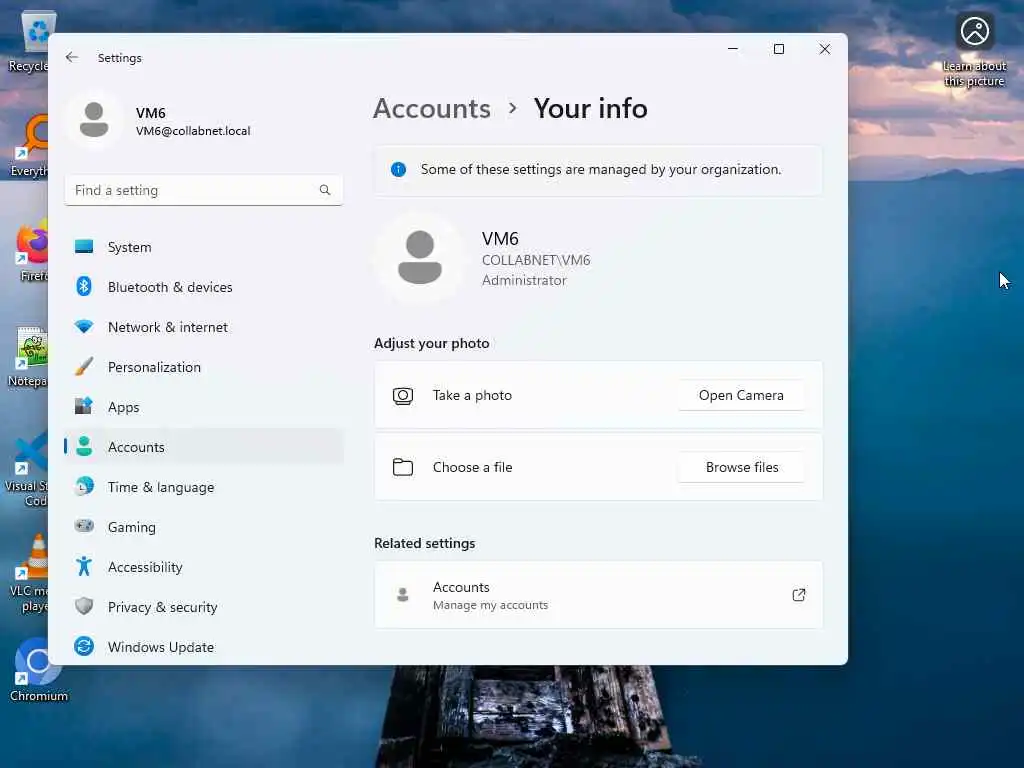The height and width of the screenshot is (768, 1024).
Task: Select Privacy & security category
Action: pos(204,607)
